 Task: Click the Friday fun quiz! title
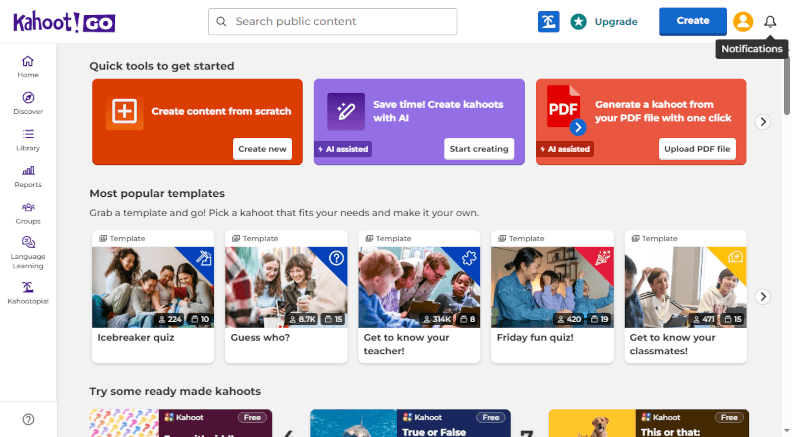[x=535, y=337]
